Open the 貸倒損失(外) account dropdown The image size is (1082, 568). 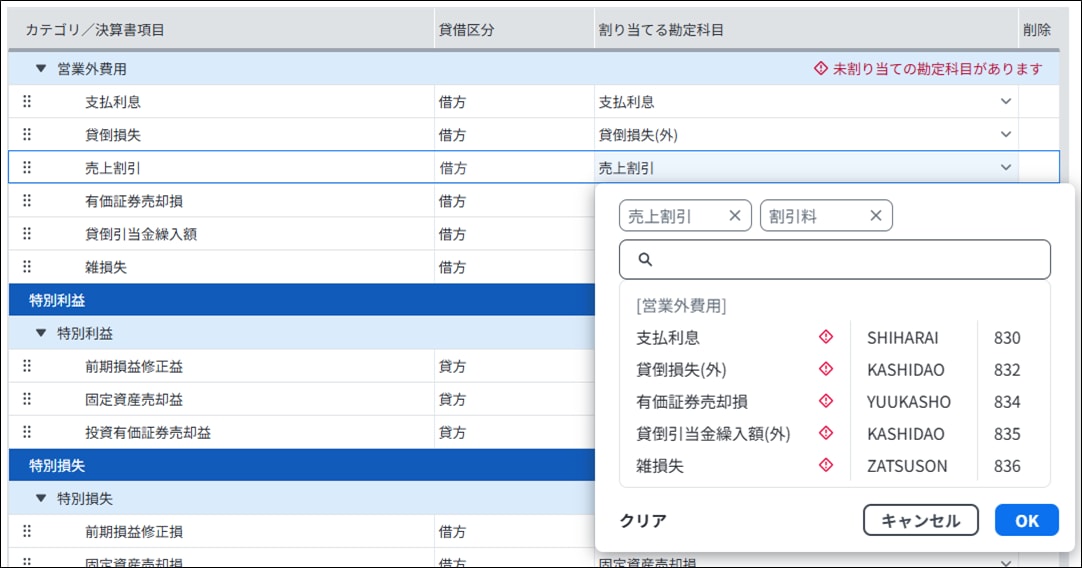click(1005, 134)
